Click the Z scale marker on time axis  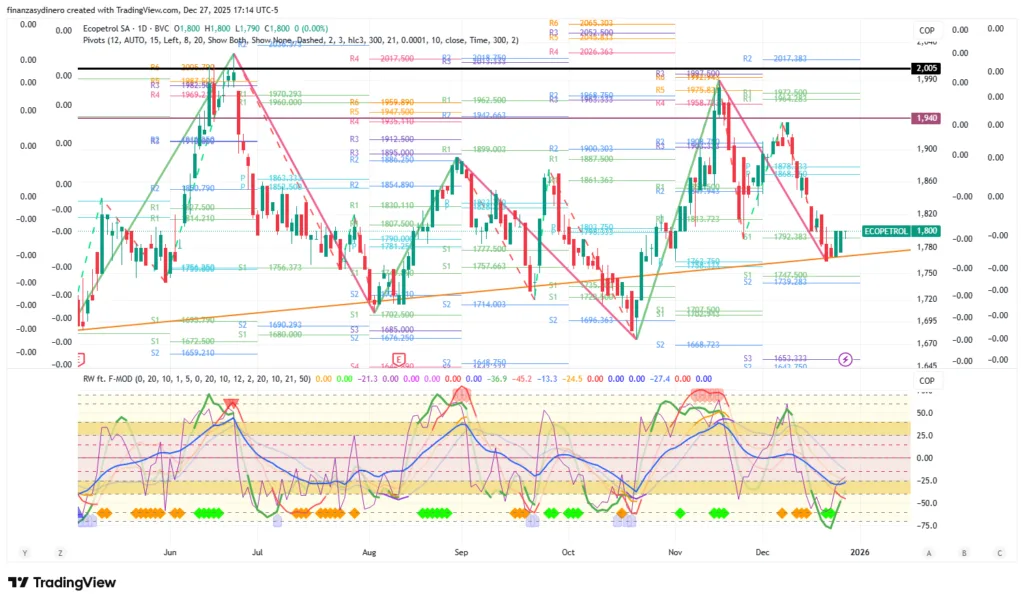click(x=60, y=552)
